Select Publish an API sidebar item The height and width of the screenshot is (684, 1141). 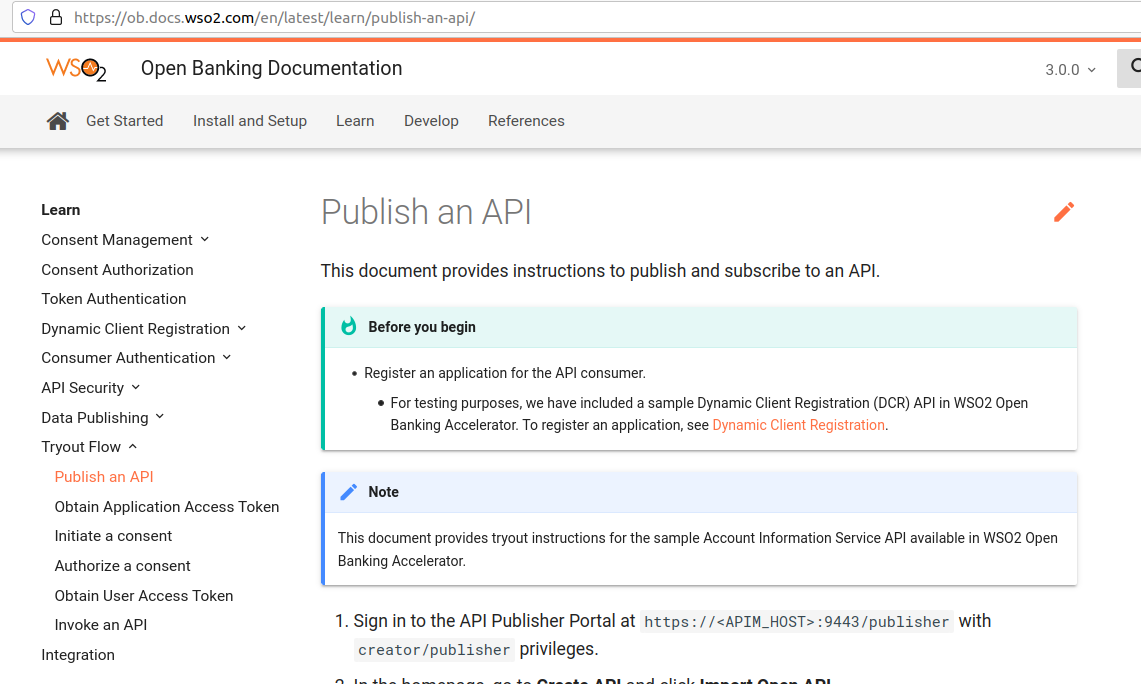(x=104, y=477)
